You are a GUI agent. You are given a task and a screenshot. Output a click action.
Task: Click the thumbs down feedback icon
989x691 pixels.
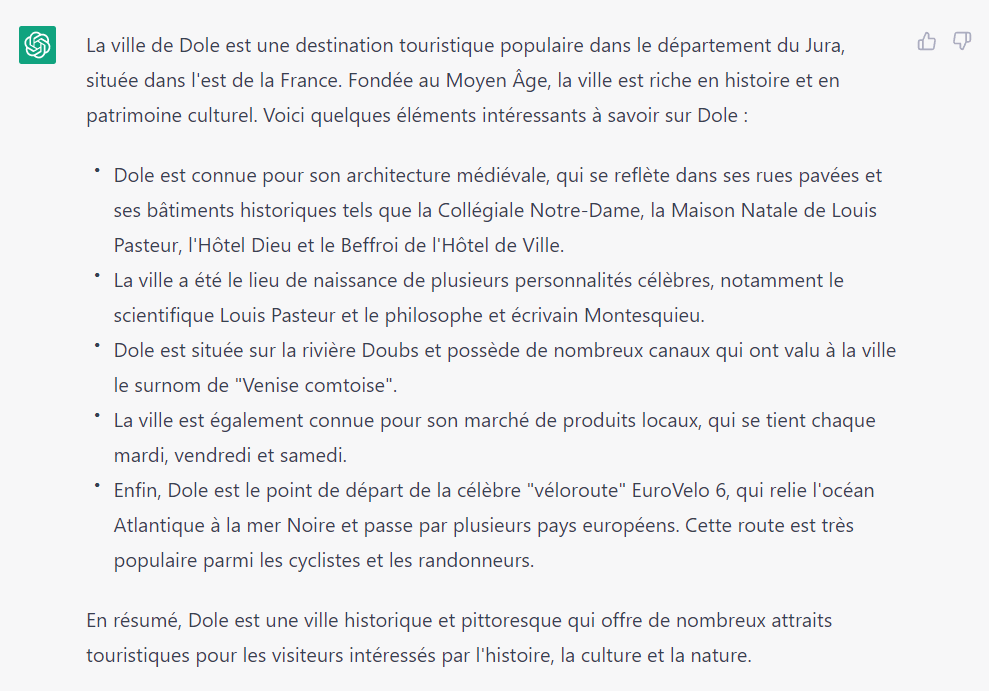point(962,42)
